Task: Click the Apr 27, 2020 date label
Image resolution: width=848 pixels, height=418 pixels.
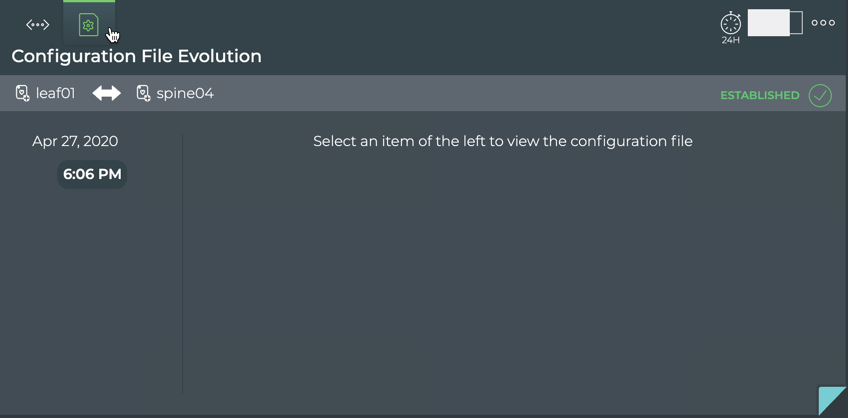Action: (x=75, y=141)
